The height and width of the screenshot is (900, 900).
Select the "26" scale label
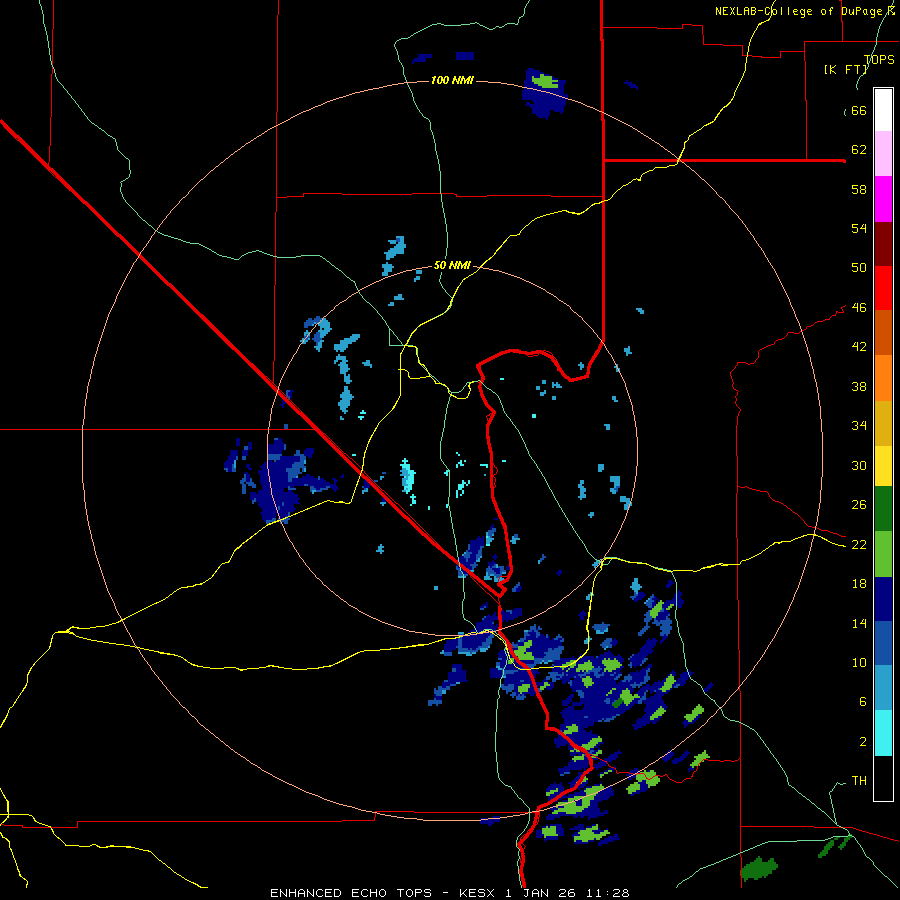(x=859, y=505)
